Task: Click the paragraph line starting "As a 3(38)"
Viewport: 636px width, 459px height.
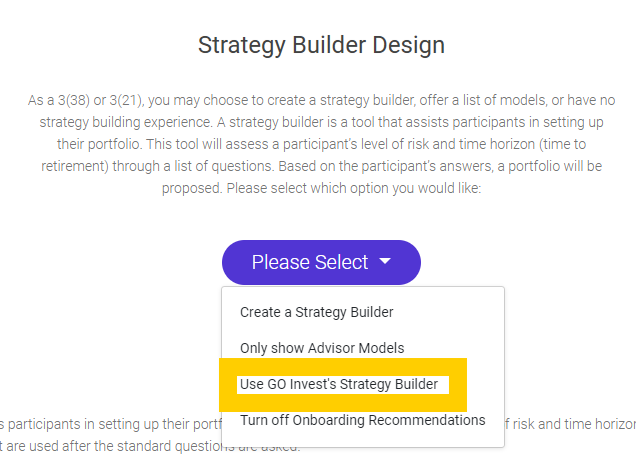Action: [x=321, y=101]
